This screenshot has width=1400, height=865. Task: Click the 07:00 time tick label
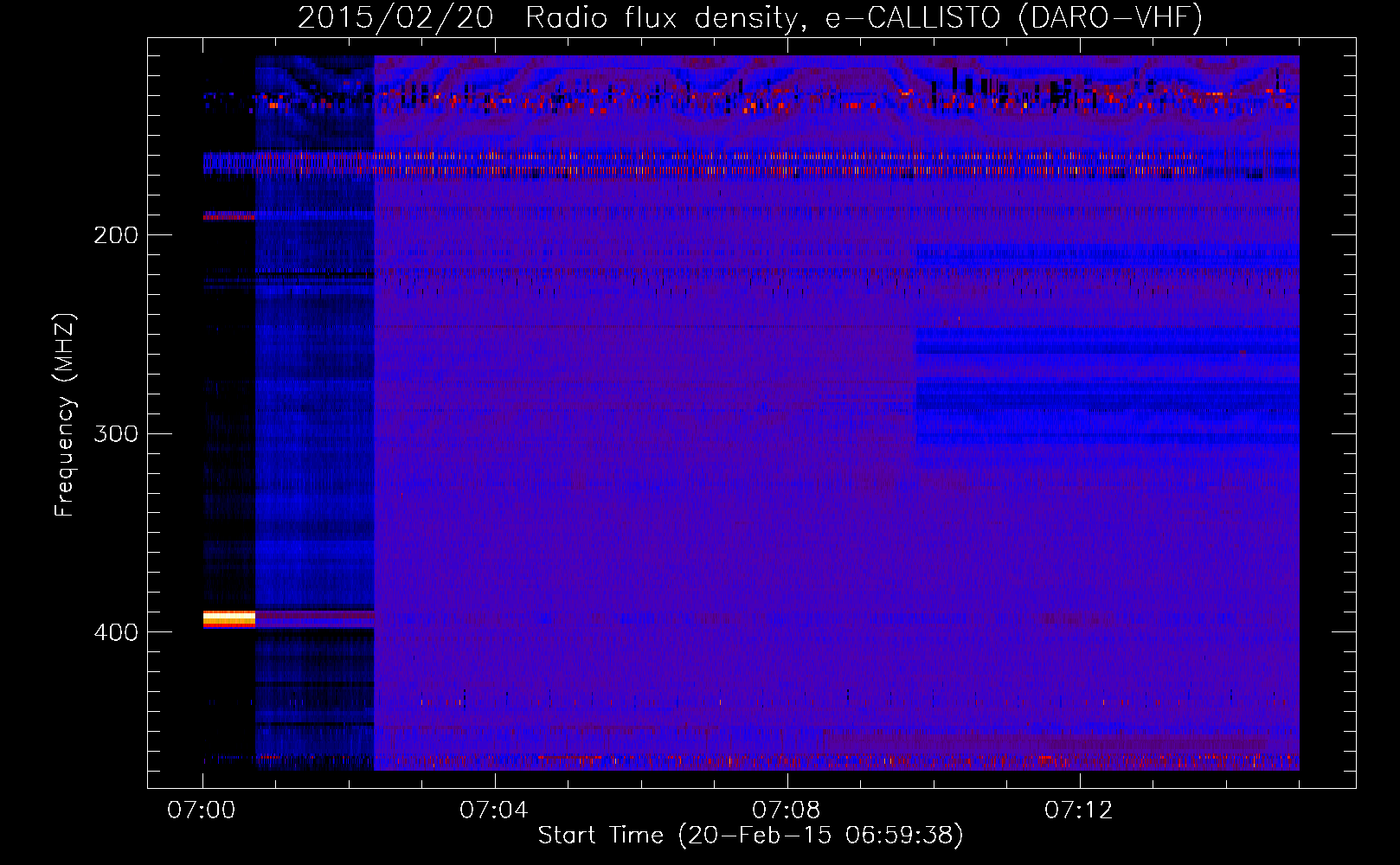click(x=202, y=811)
